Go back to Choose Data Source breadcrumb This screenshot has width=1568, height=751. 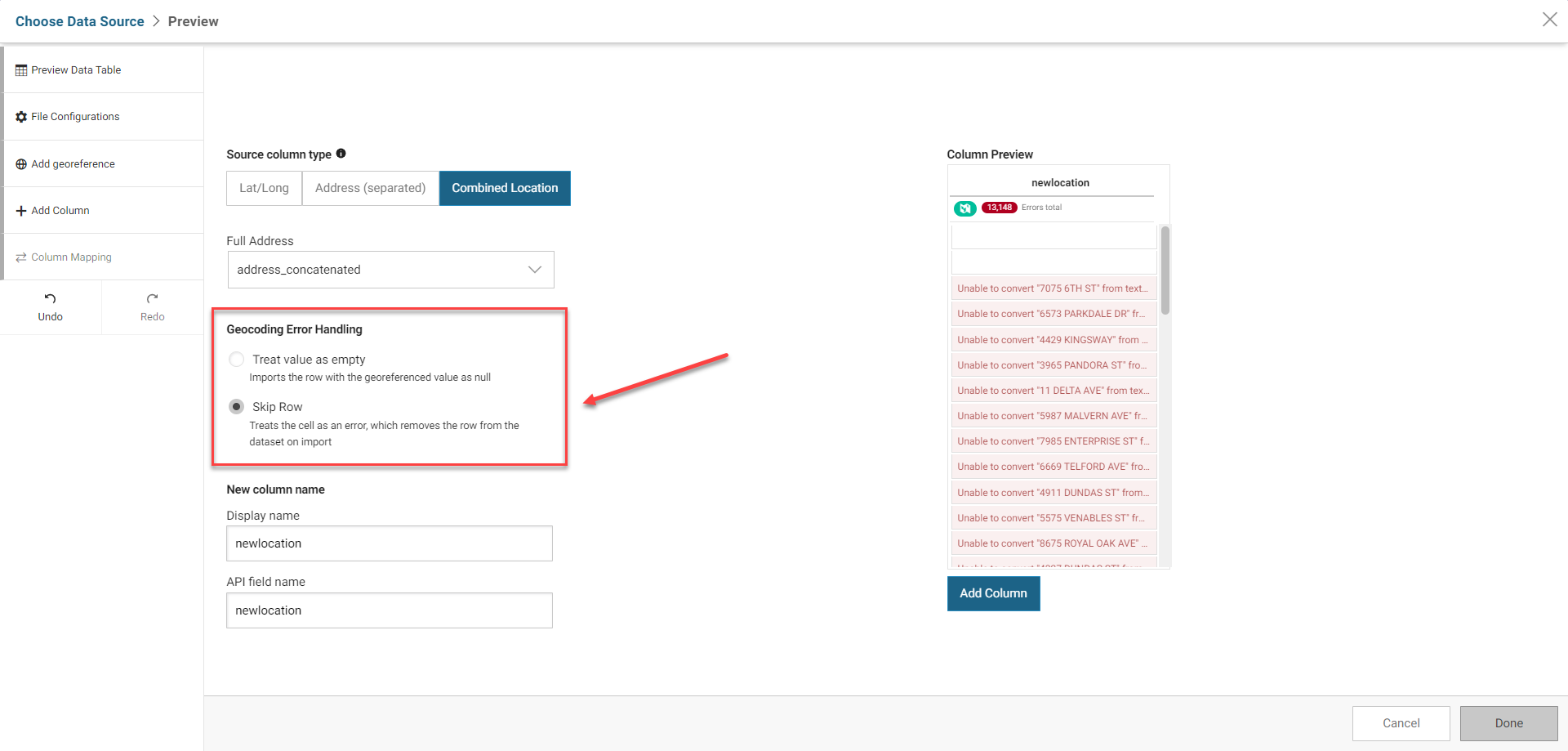click(79, 21)
